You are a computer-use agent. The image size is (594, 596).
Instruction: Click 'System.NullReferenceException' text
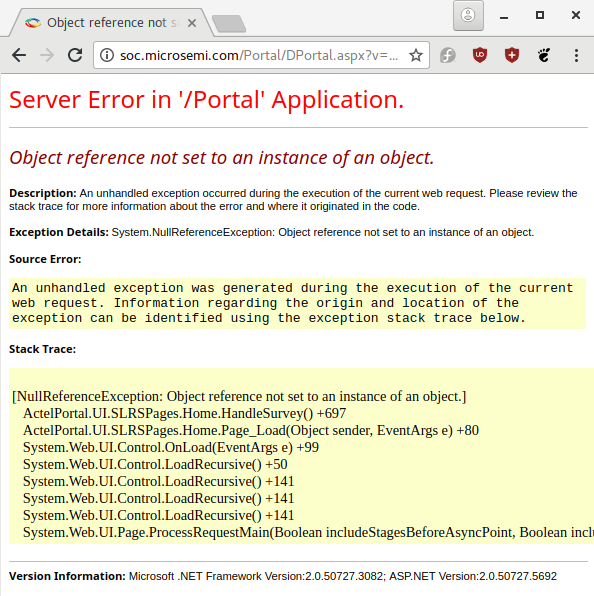coord(193,232)
